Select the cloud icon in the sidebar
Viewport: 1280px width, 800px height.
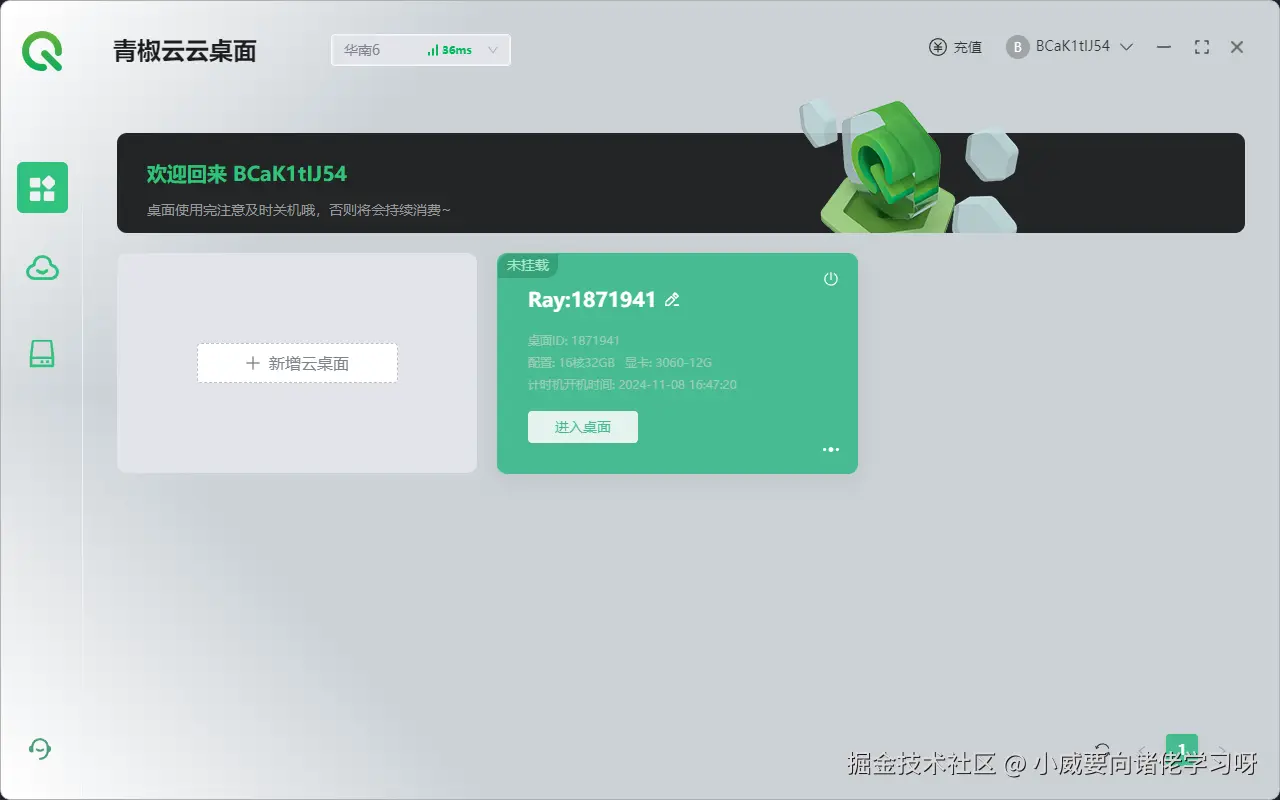pos(41,268)
